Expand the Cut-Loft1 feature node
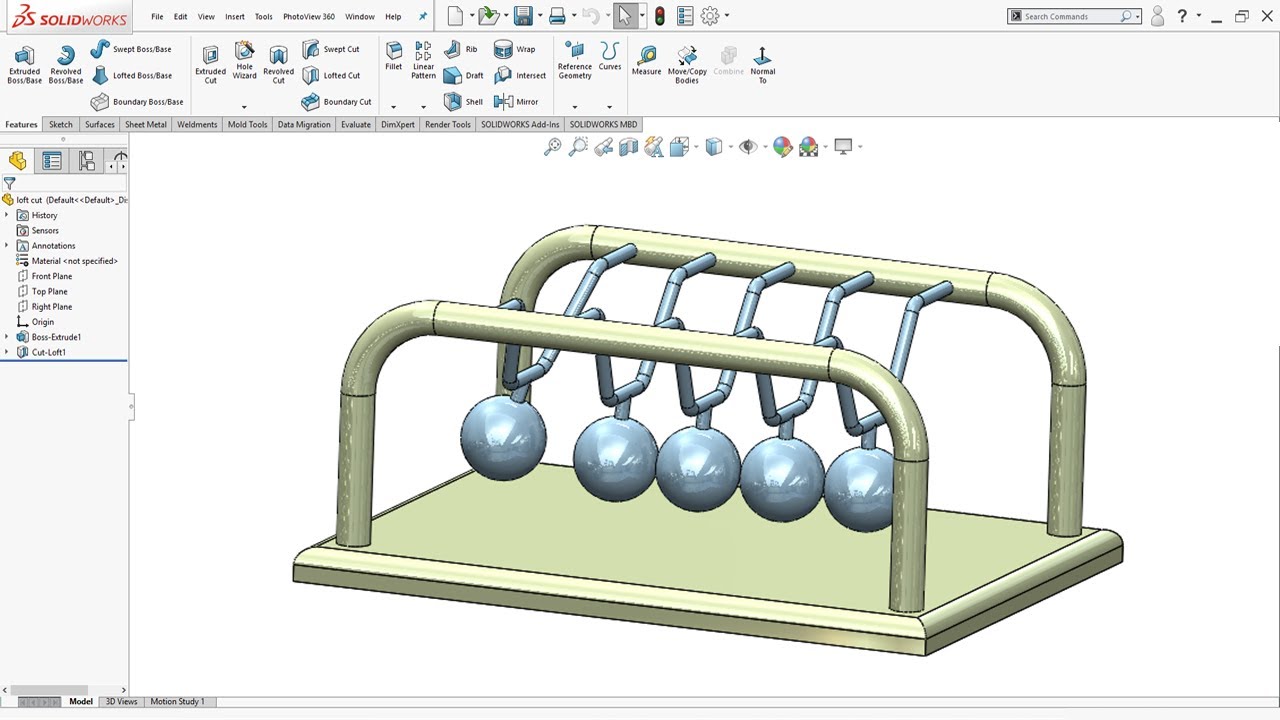 point(7,352)
